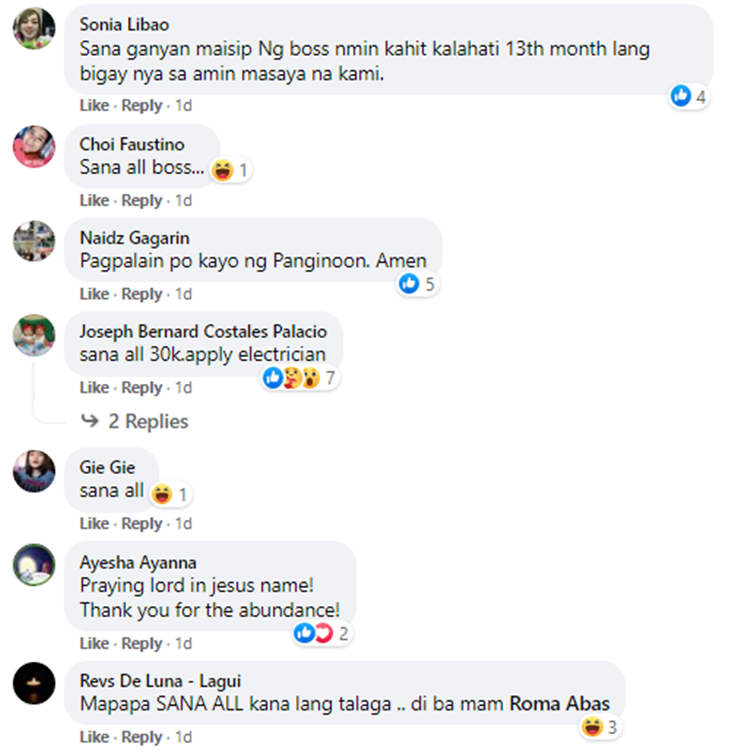Open the like reaction count on Sonia Libao's comment
750x753 pixels.
(x=689, y=97)
